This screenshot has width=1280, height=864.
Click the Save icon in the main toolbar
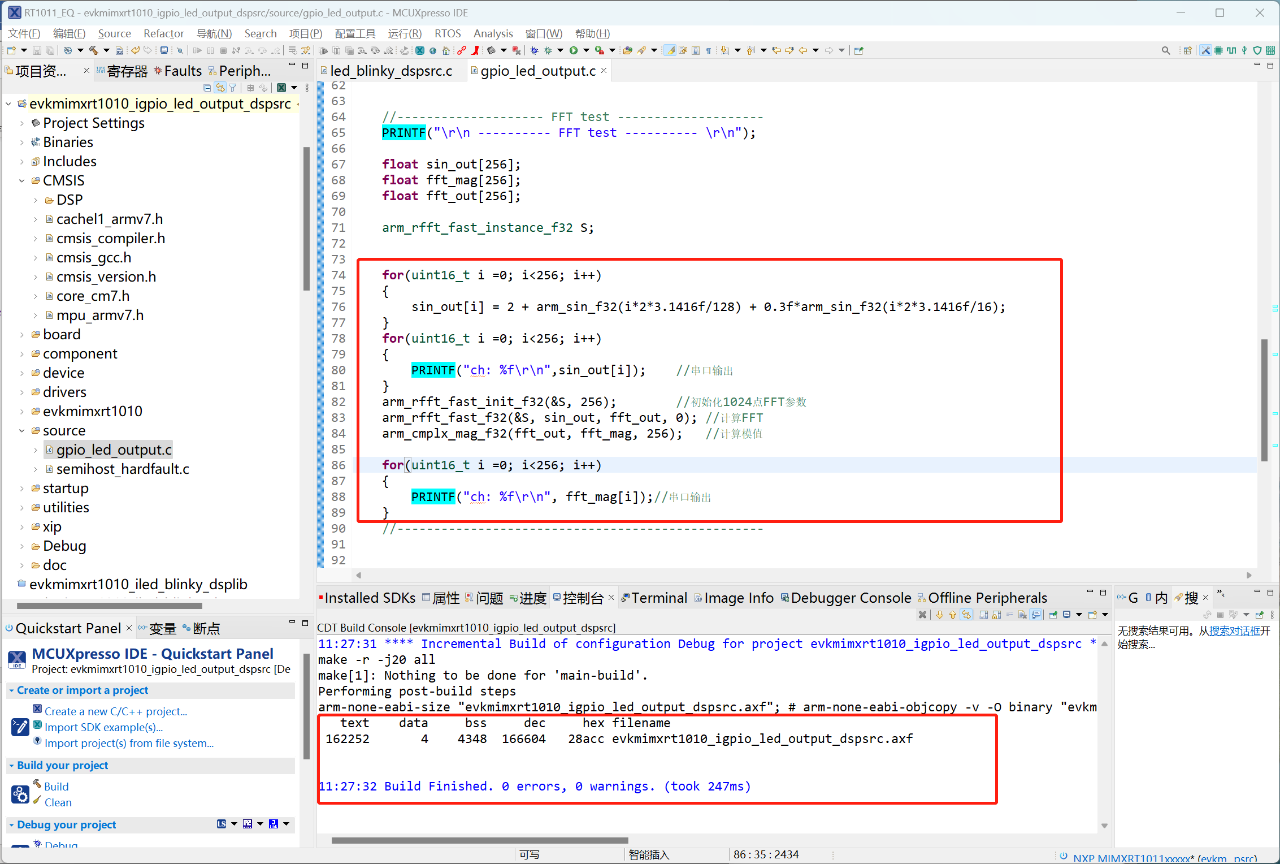click(37, 48)
